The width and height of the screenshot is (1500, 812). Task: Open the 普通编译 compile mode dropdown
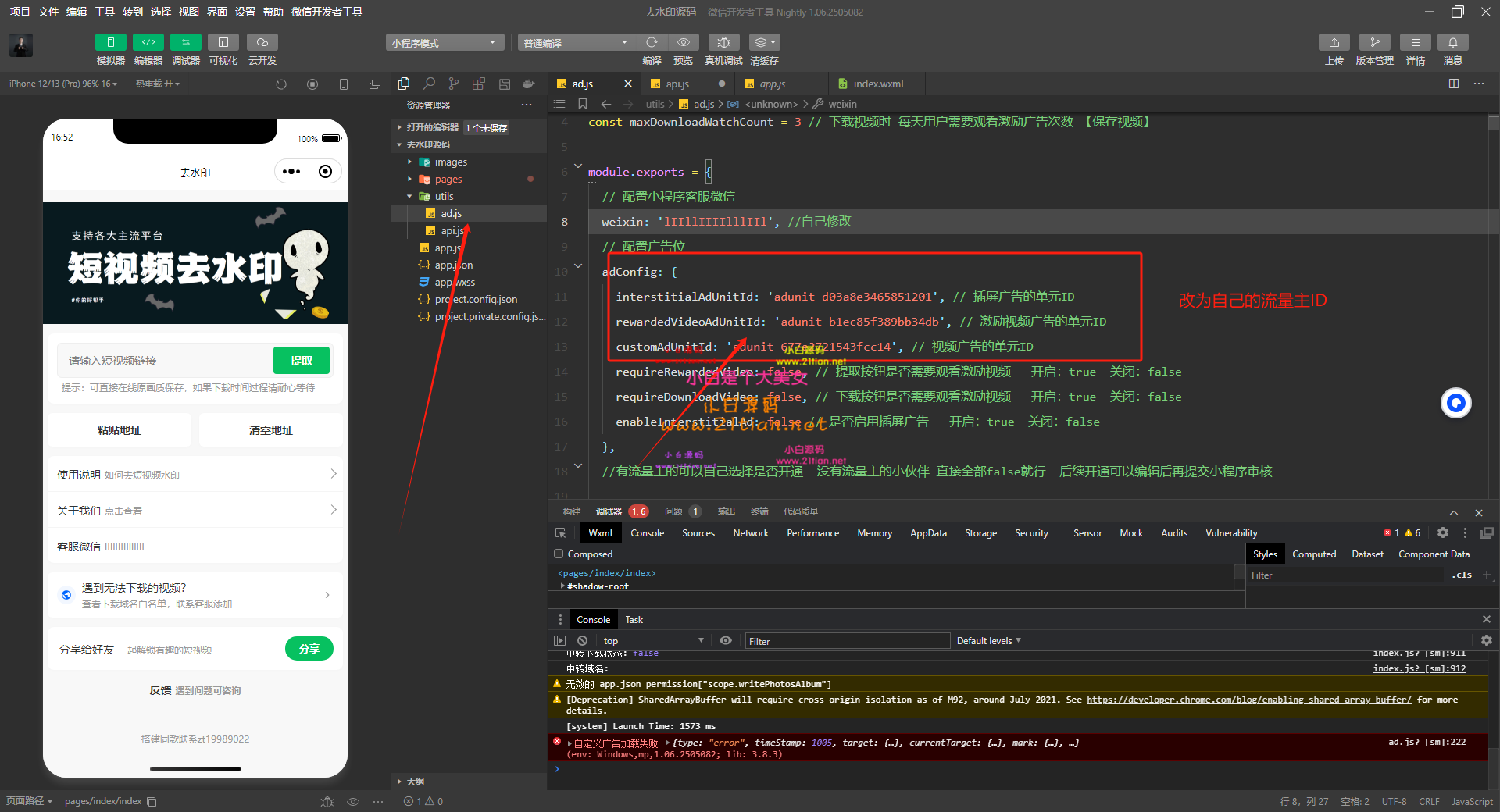pos(576,43)
